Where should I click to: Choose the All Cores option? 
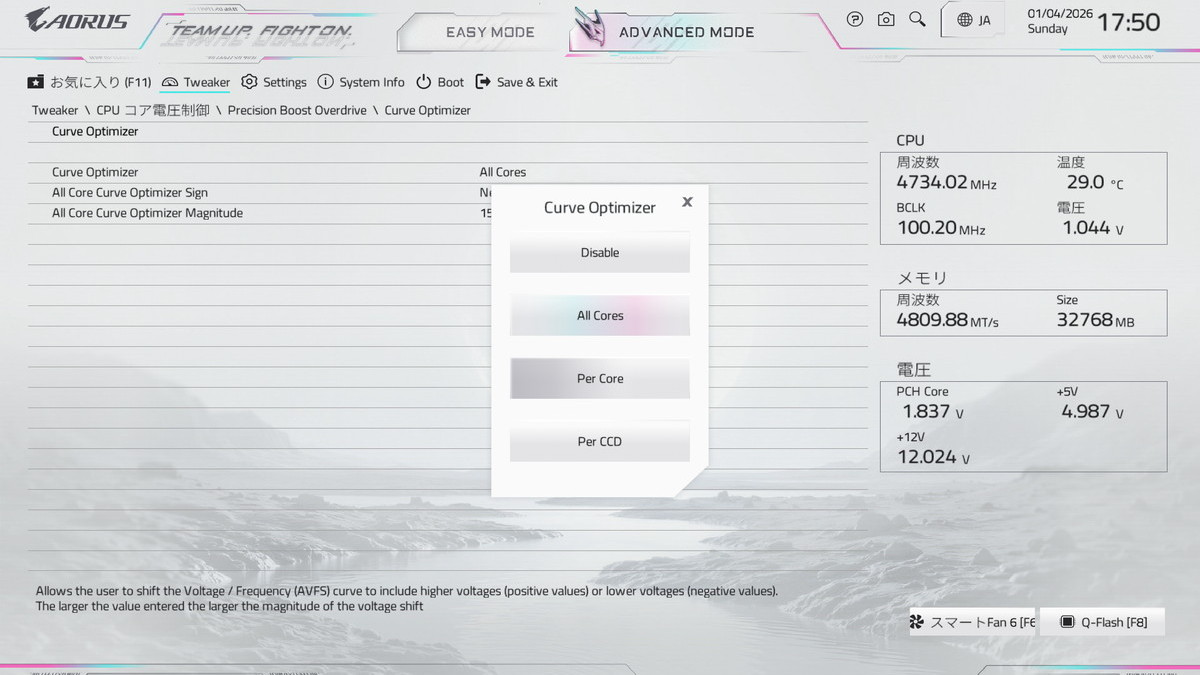[x=600, y=316]
